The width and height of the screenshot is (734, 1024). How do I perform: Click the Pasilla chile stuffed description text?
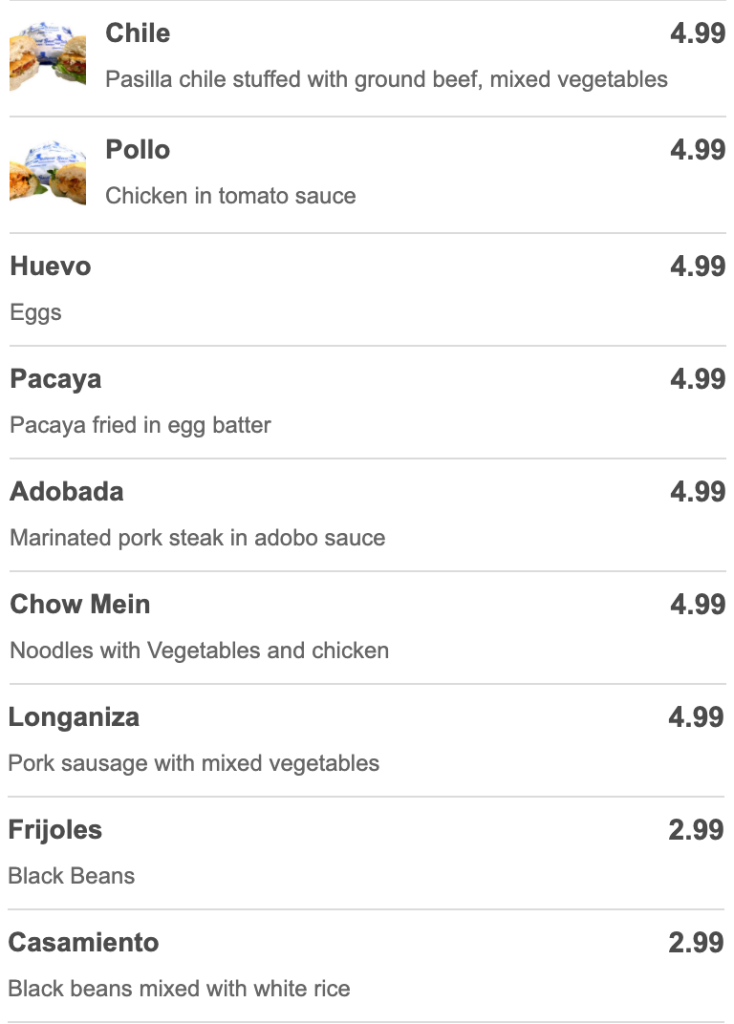[x=387, y=80]
